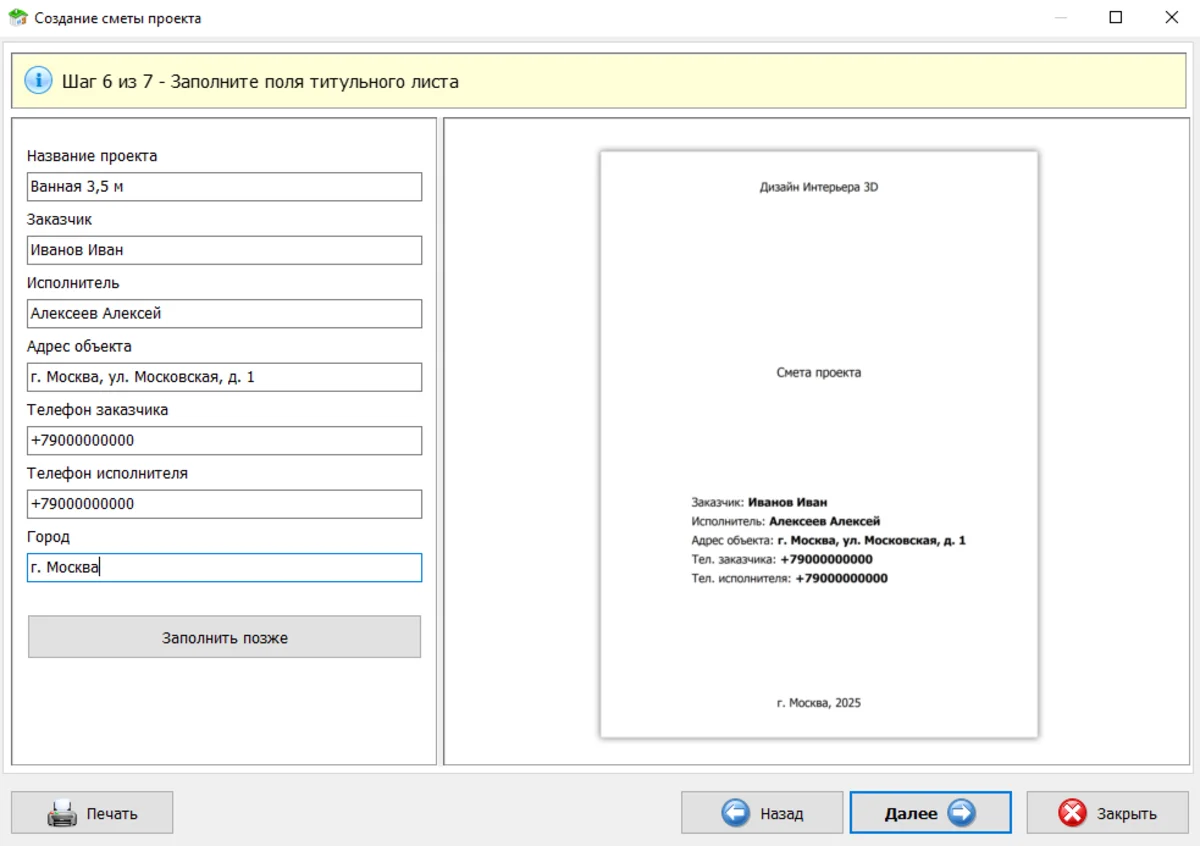The image size is (1200, 846).
Task: Minimize the Создание сметы проекта window
Action: [1060, 18]
